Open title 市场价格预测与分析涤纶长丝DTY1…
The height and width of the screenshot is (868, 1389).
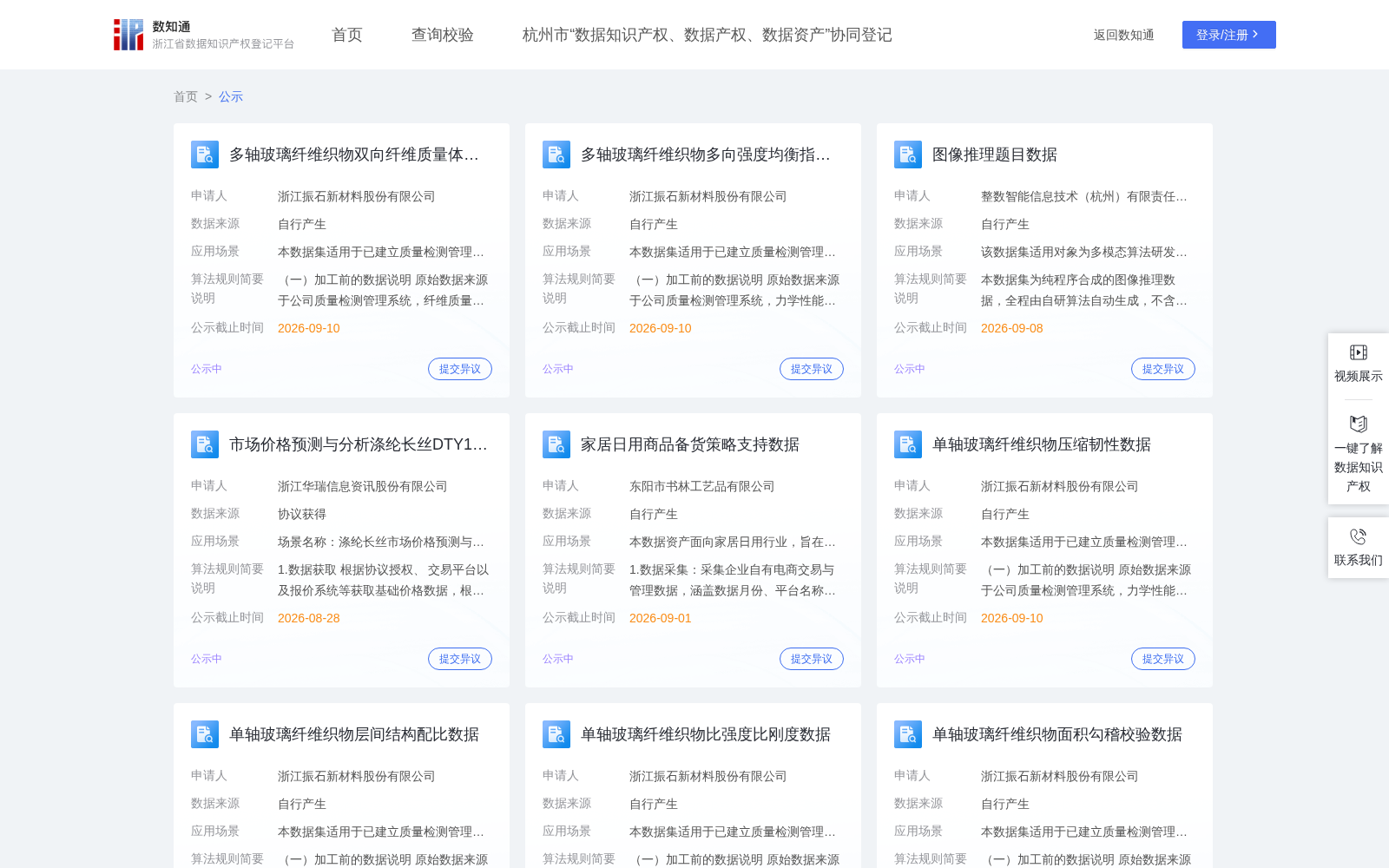tap(359, 444)
